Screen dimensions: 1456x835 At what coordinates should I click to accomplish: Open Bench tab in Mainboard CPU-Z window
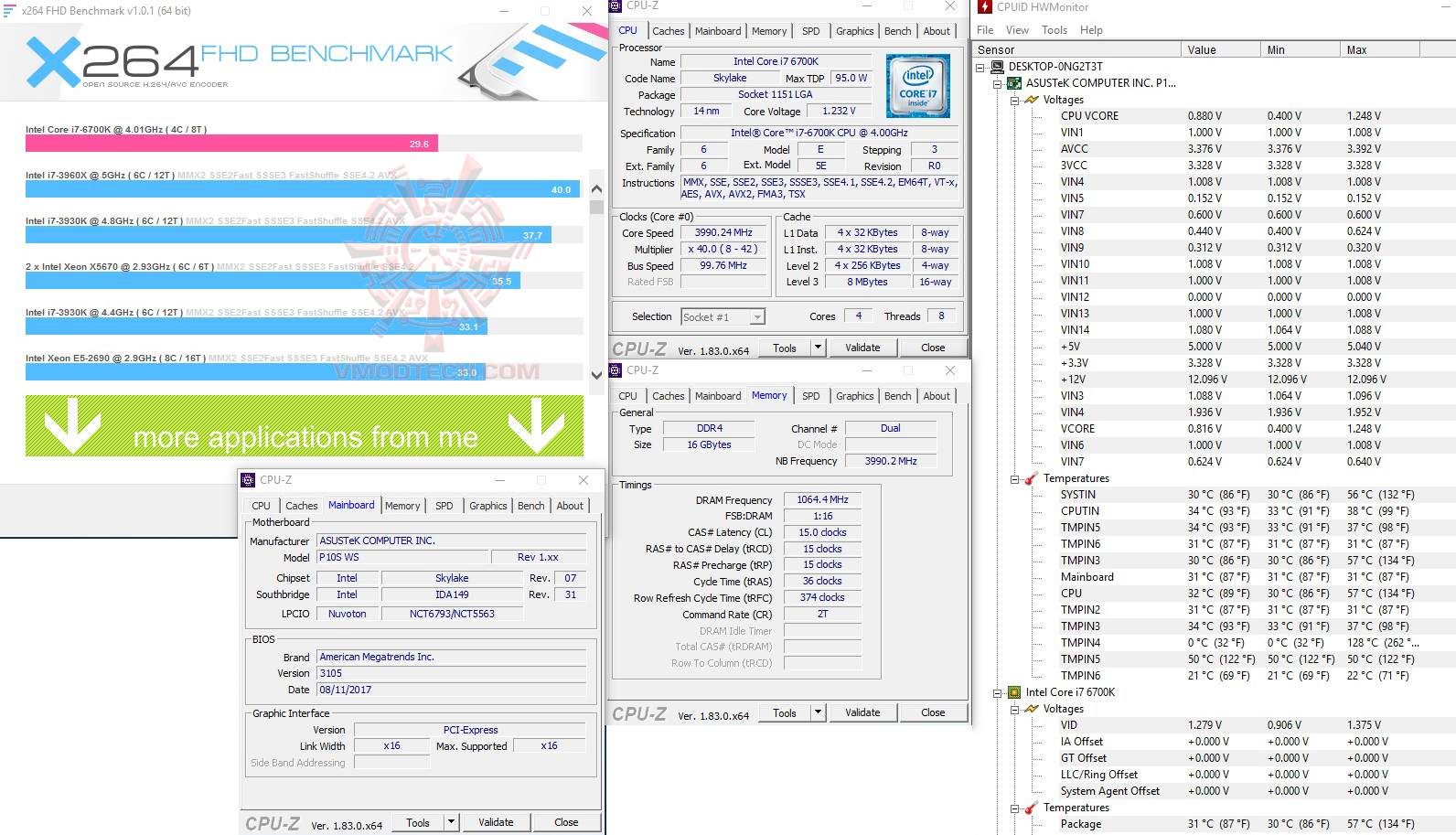(x=530, y=506)
